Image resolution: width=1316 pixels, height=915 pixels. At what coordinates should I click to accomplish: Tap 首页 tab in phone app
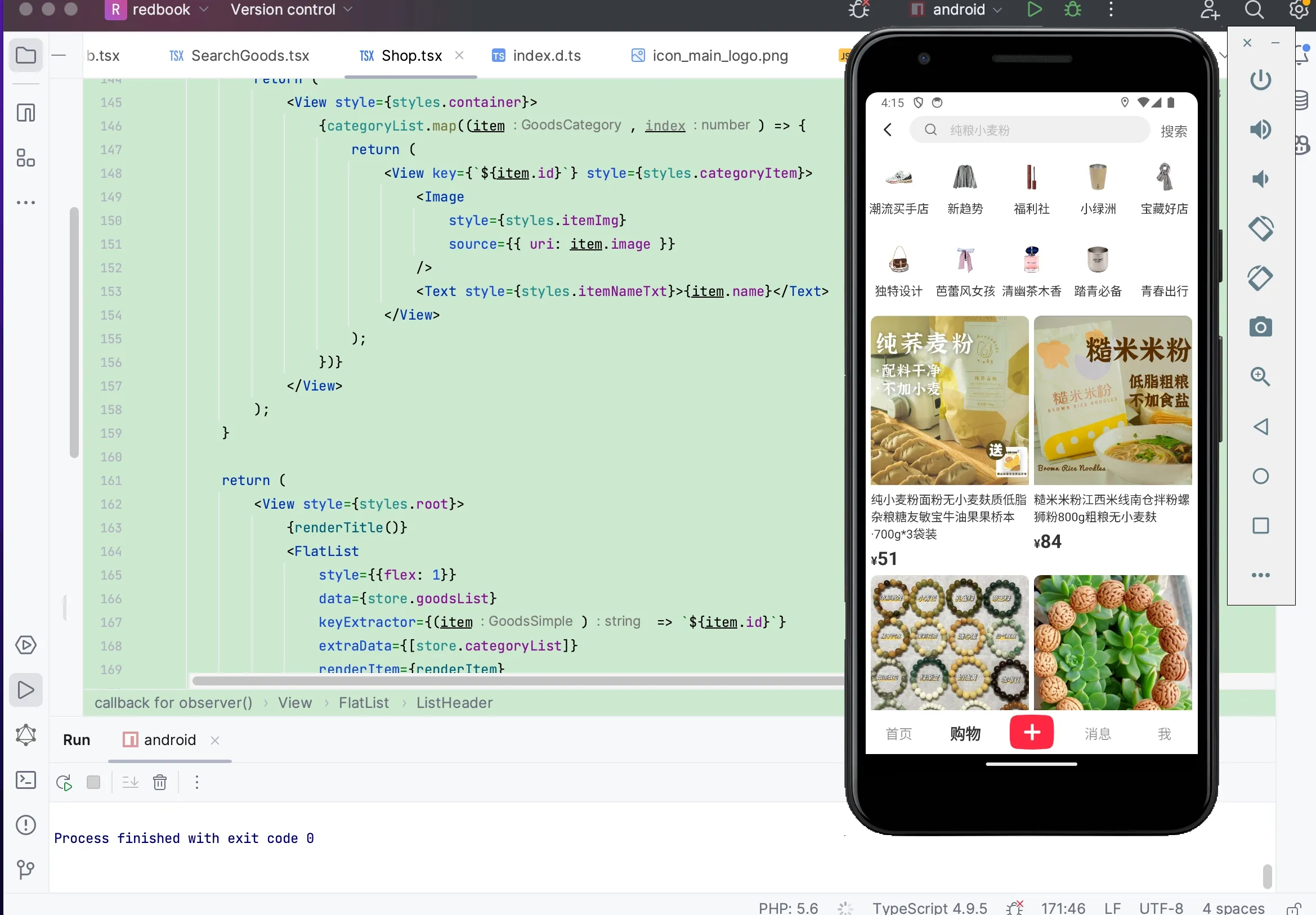coord(898,734)
